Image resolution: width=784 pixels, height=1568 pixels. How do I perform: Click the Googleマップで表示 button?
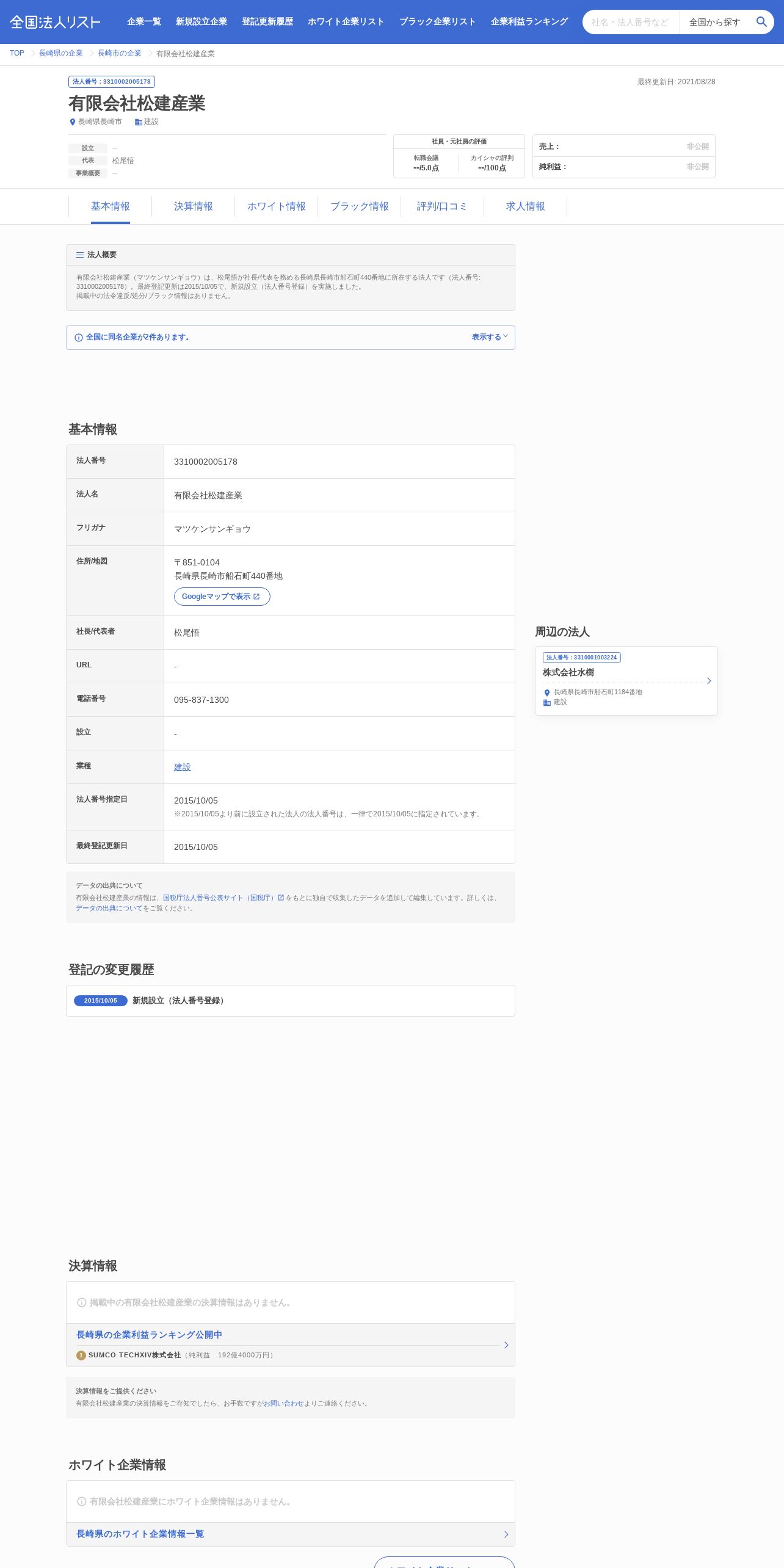click(222, 597)
